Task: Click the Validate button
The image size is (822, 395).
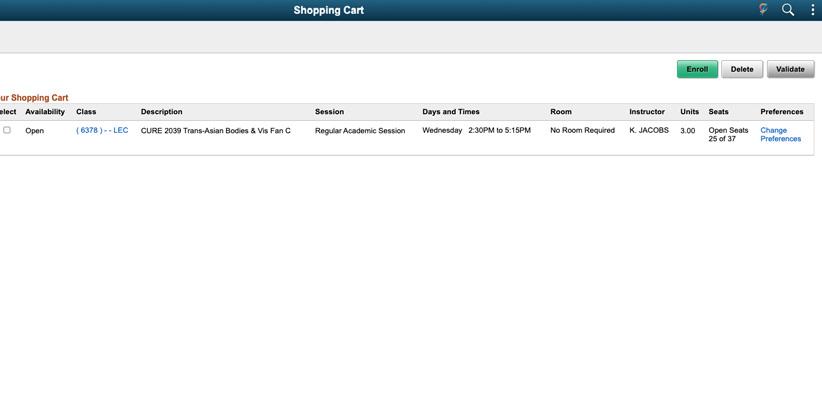Action: pyautogui.click(x=791, y=69)
